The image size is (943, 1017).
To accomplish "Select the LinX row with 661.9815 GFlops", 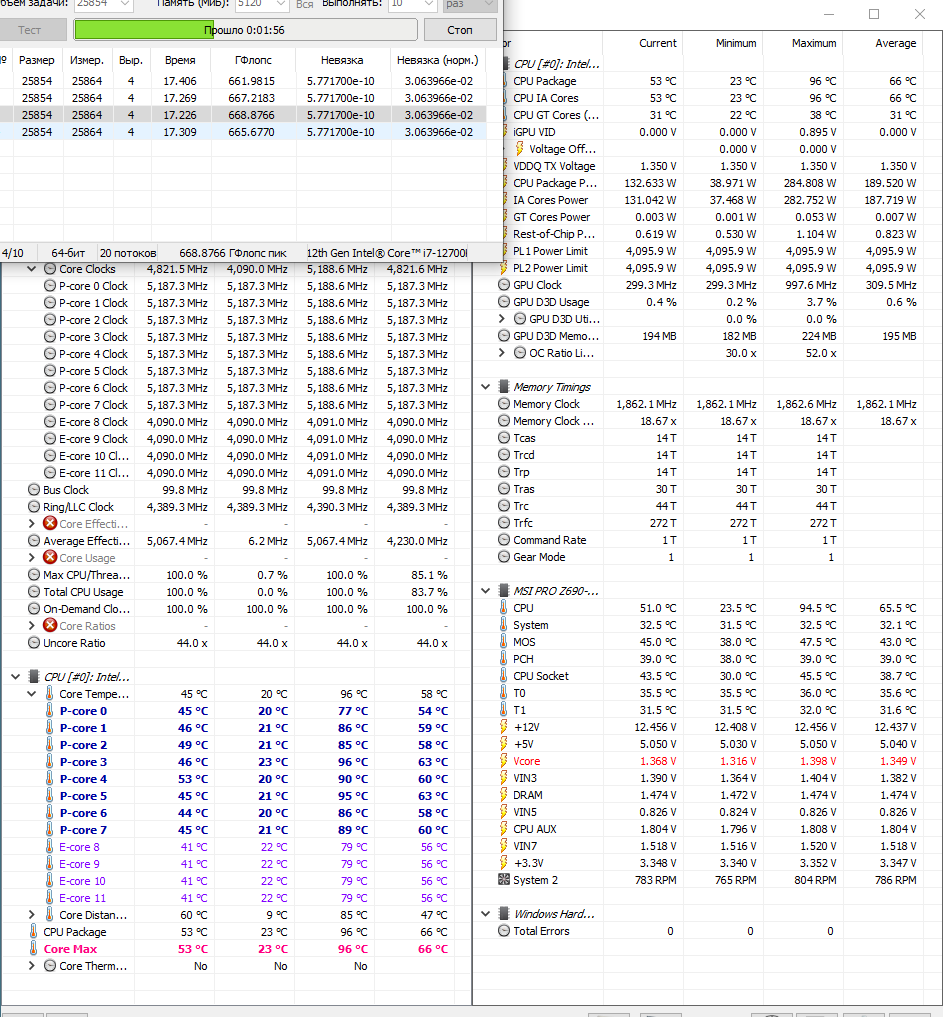I will pos(243,81).
